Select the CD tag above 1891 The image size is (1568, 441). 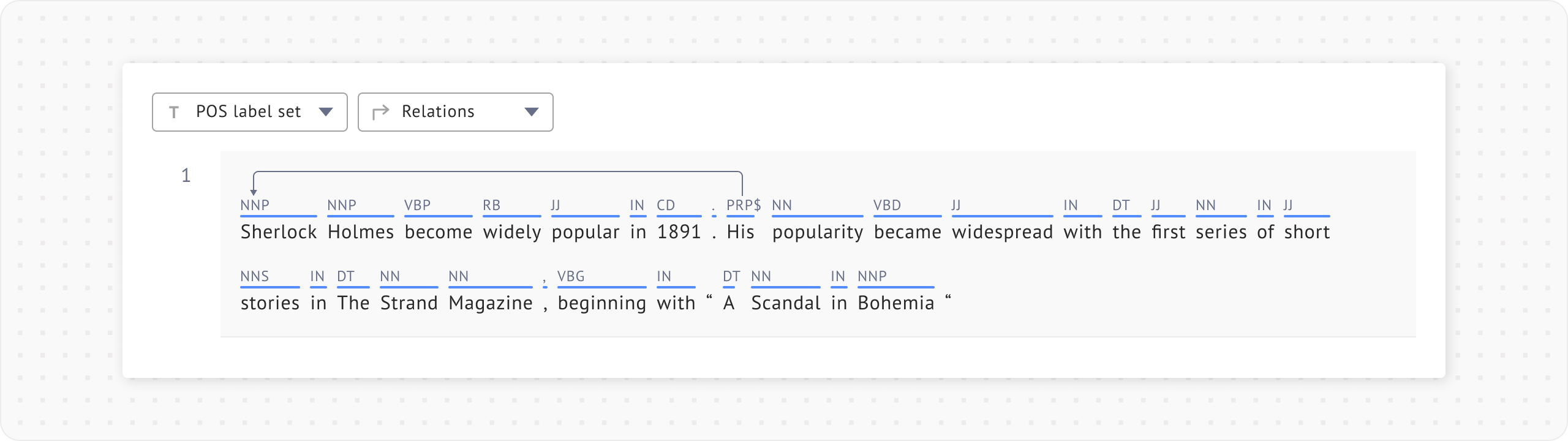(x=666, y=205)
